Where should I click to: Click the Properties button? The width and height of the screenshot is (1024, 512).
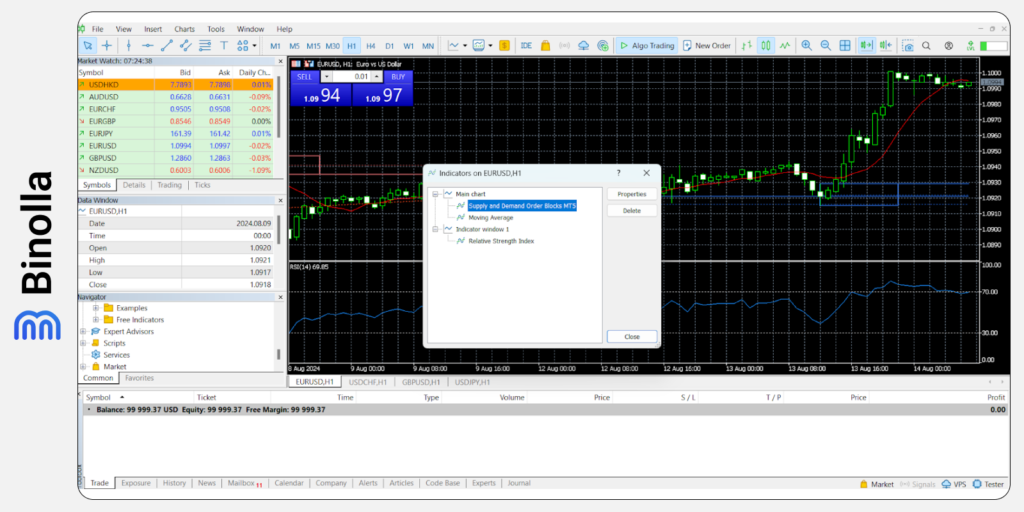[632, 194]
